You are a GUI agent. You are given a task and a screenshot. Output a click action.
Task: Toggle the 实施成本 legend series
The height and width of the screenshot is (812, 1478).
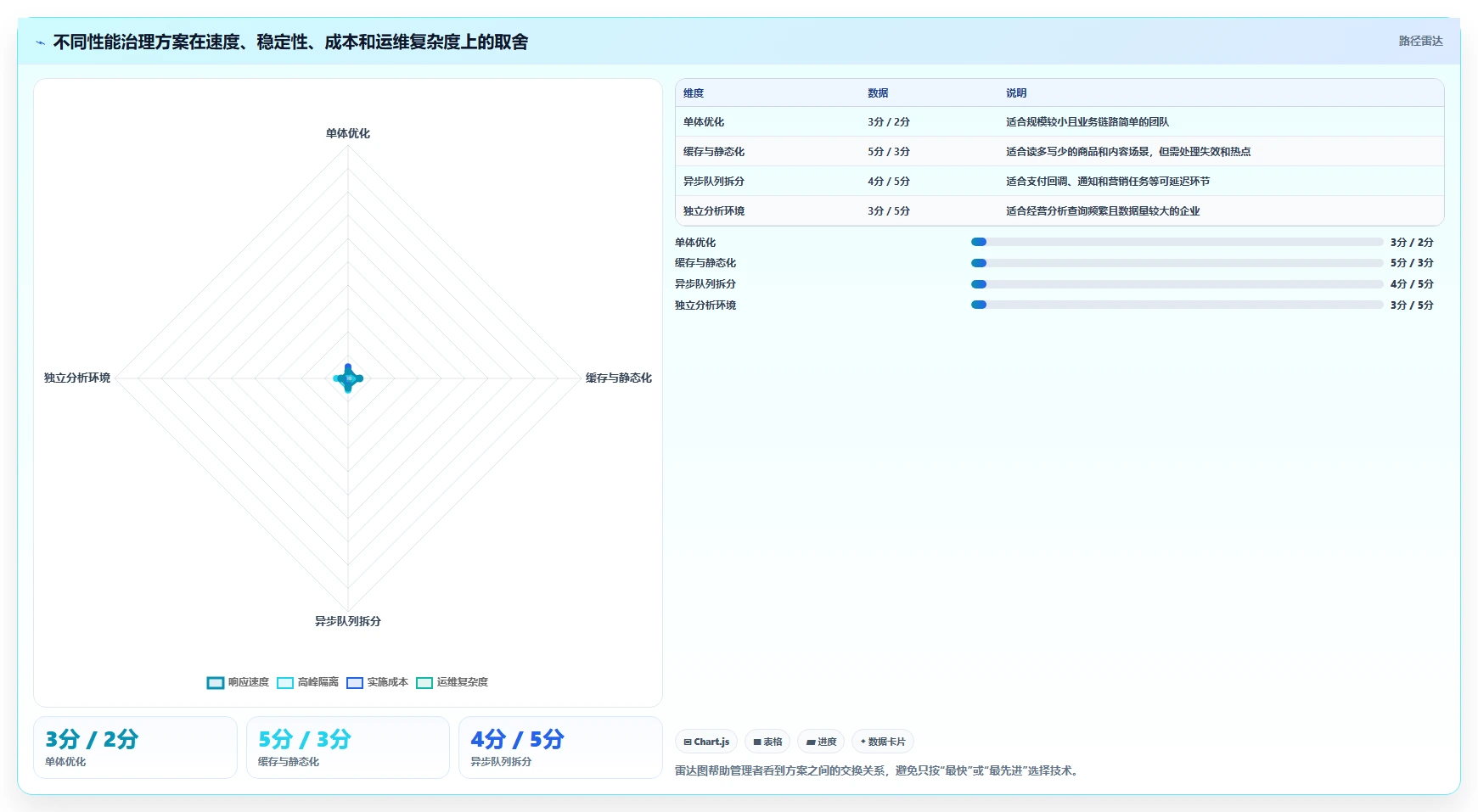[x=377, y=682]
